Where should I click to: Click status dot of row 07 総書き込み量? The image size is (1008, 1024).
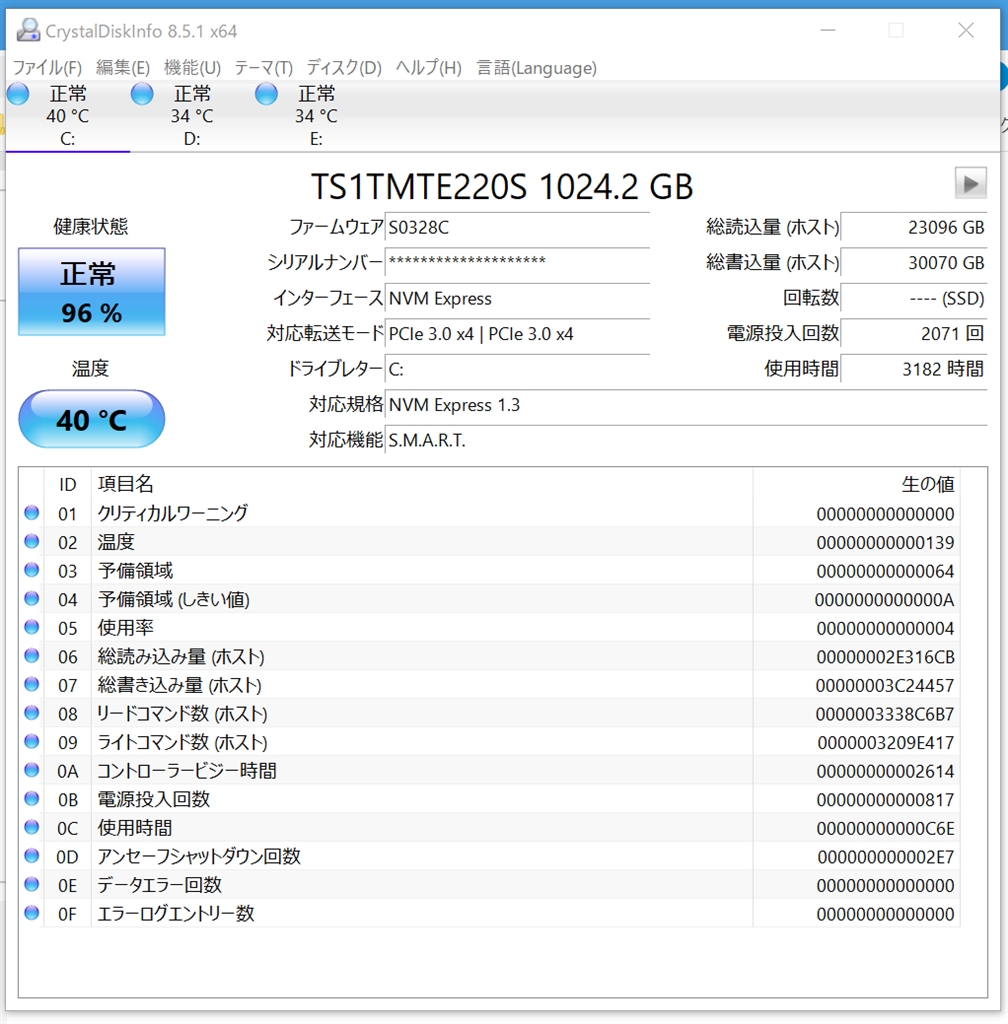pyautogui.click(x=31, y=684)
